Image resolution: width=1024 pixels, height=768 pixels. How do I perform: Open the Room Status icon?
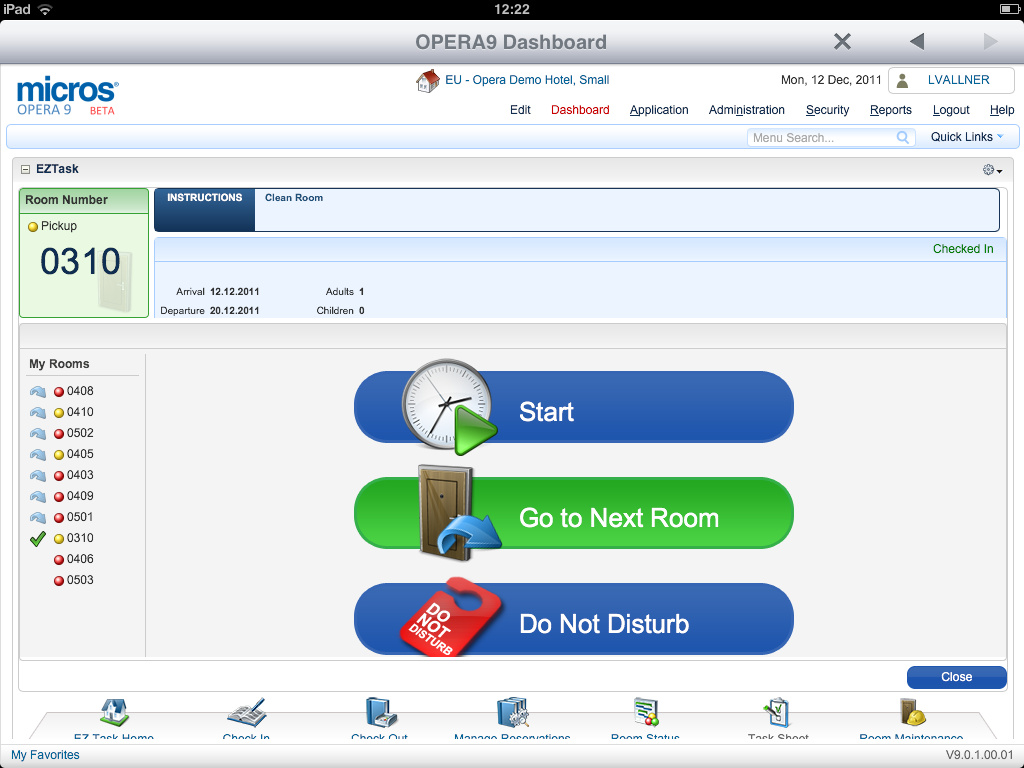click(x=645, y=712)
